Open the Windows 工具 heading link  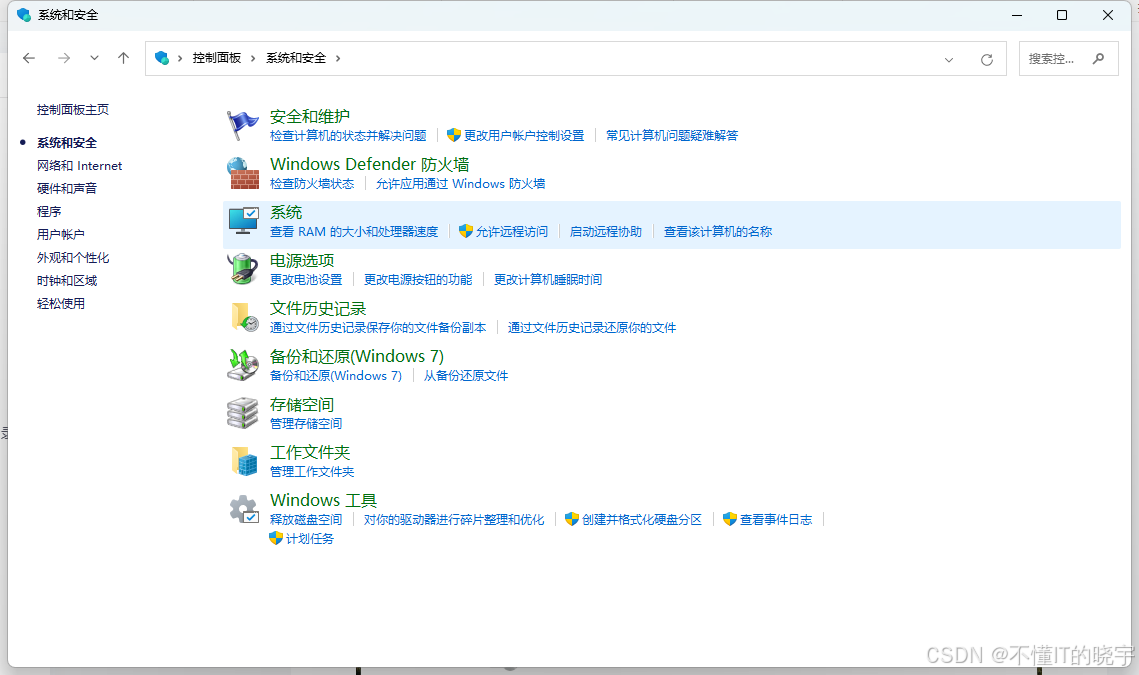click(x=323, y=500)
